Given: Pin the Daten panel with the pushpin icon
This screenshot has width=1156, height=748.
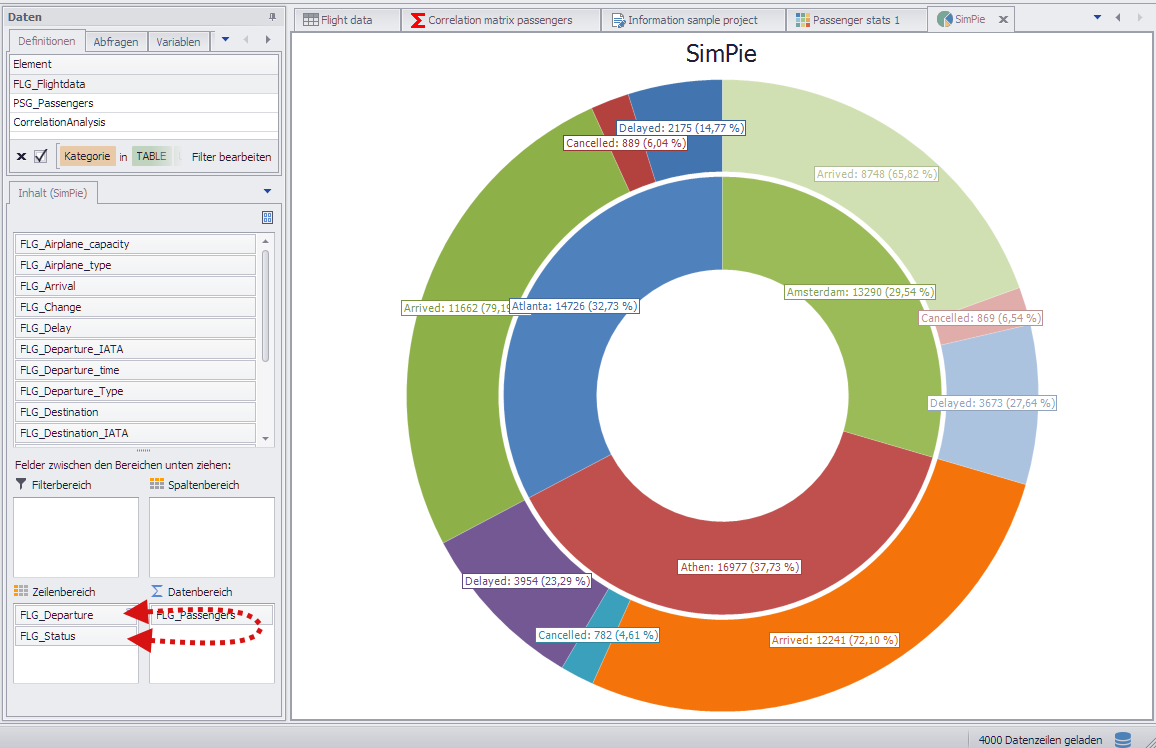Looking at the screenshot, I should click(x=272, y=17).
